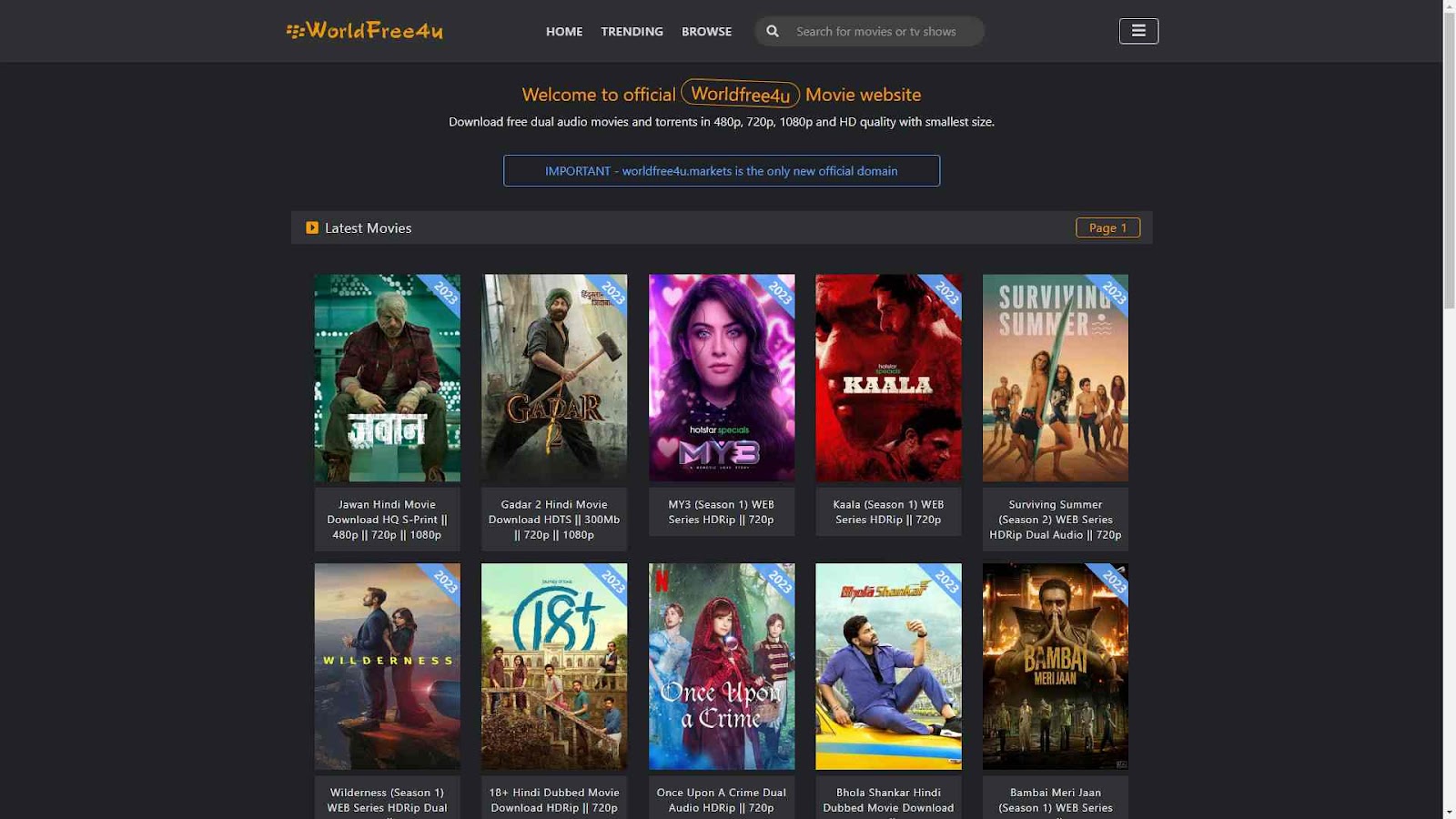Image resolution: width=1456 pixels, height=819 pixels.
Task: Click the search magnifier icon
Action: (x=773, y=31)
